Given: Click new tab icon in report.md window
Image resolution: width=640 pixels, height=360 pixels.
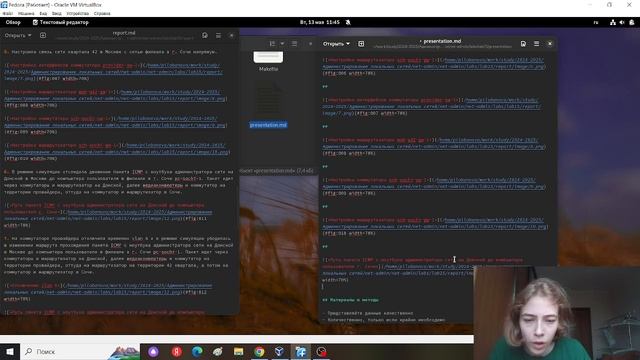Looking at the screenshot, I should pyautogui.click(x=43, y=36).
